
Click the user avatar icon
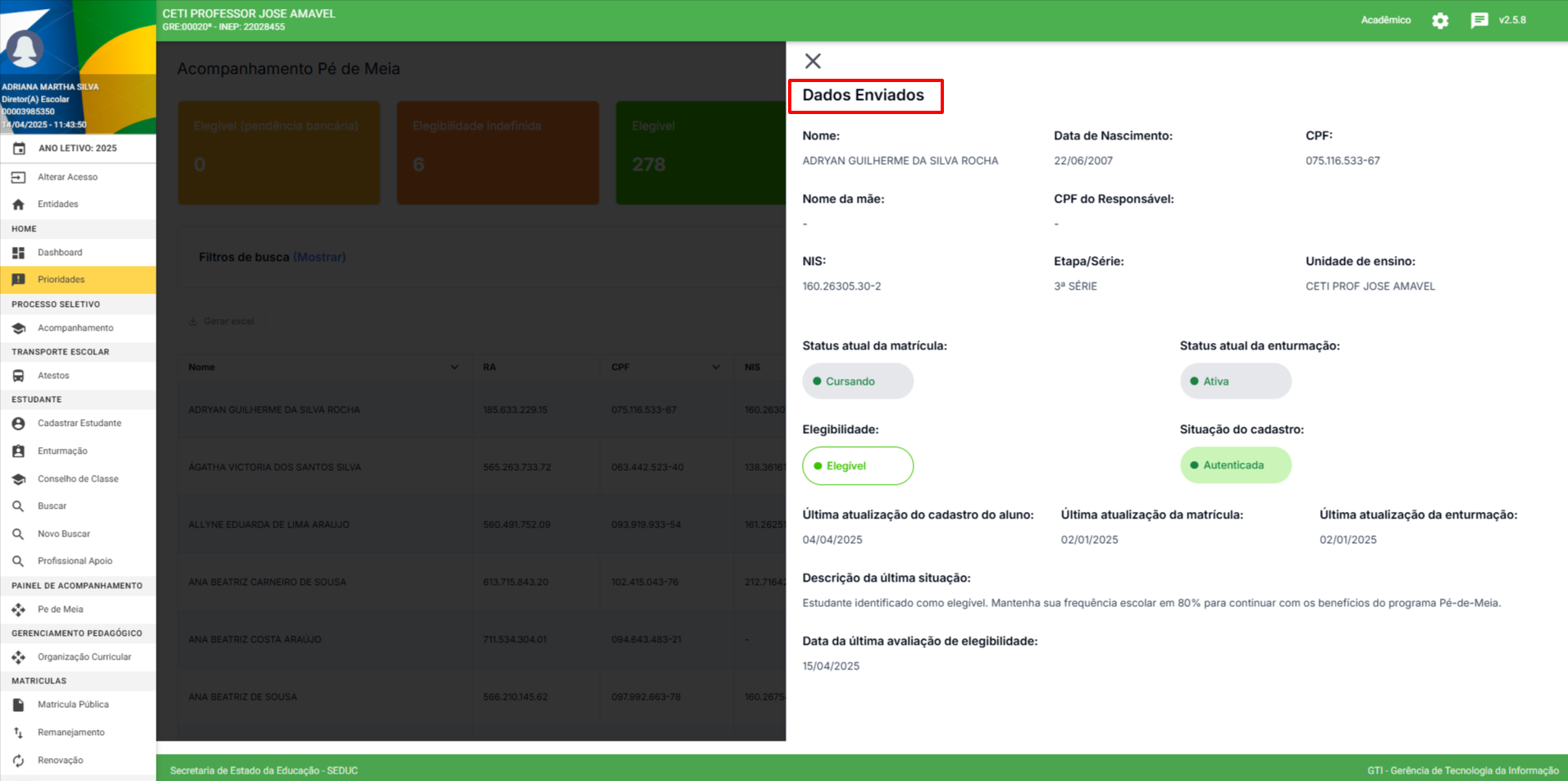[25, 49]
